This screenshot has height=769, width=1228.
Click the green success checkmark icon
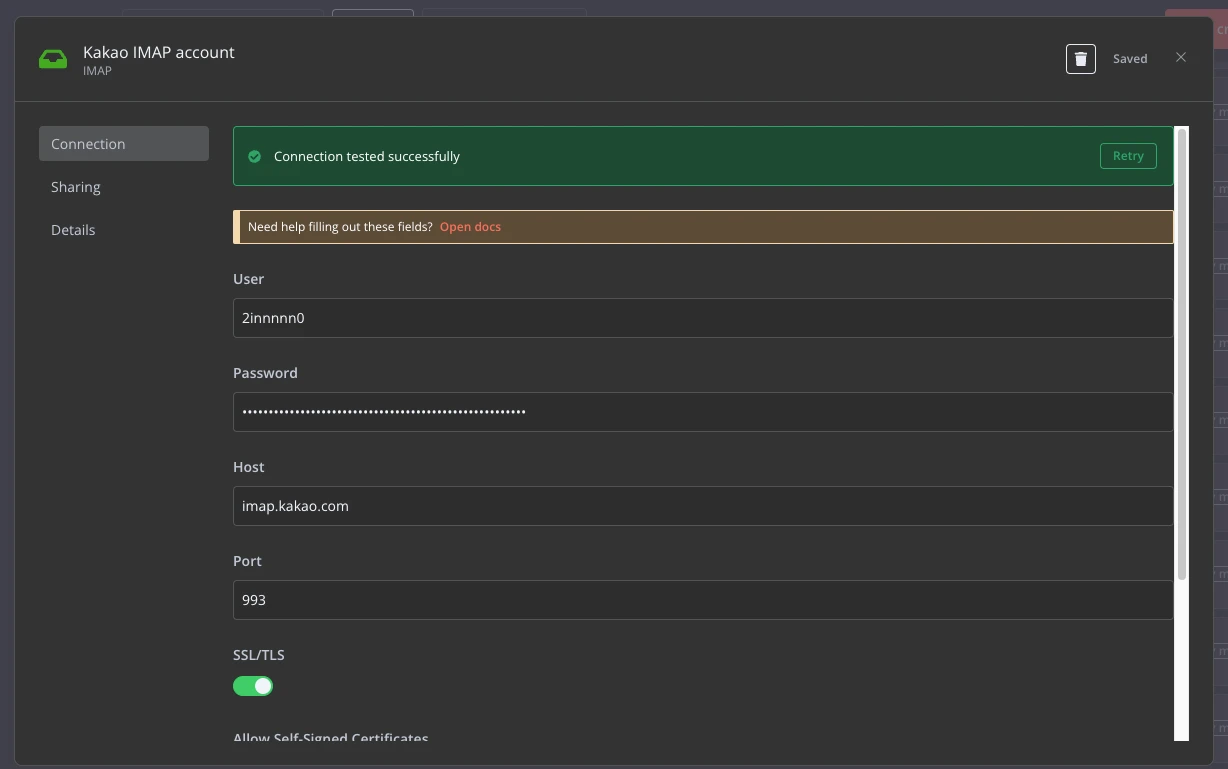tap(254, 157)
